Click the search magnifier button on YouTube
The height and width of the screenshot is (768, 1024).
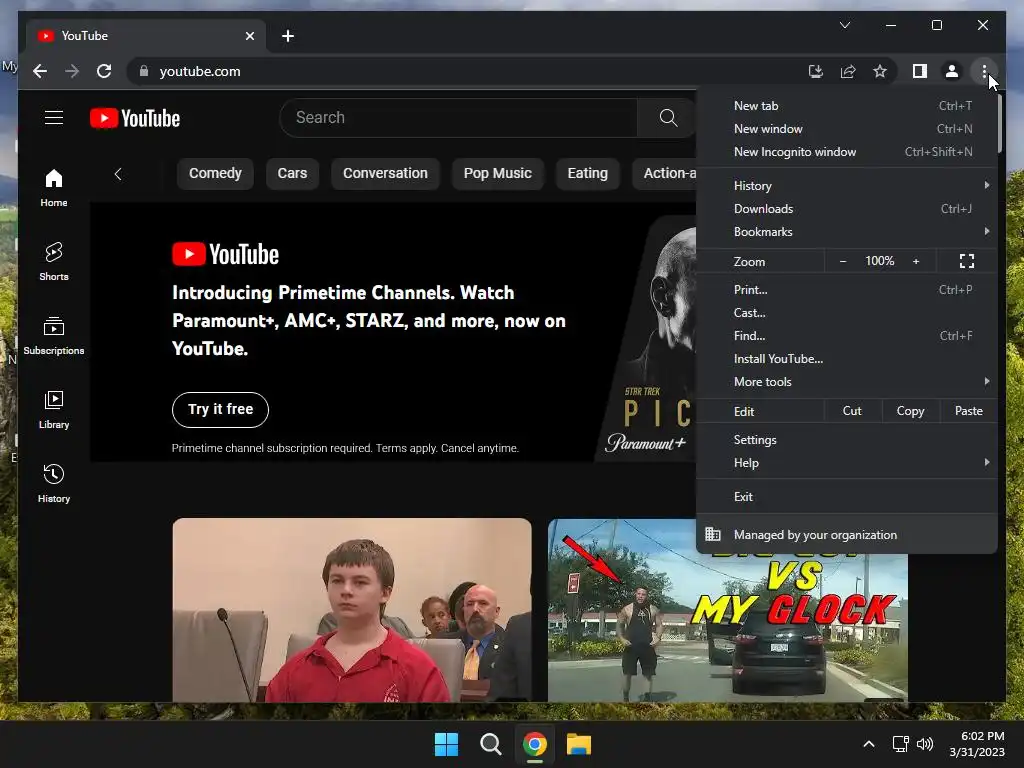pyautogui.click(x=667, y=118)
